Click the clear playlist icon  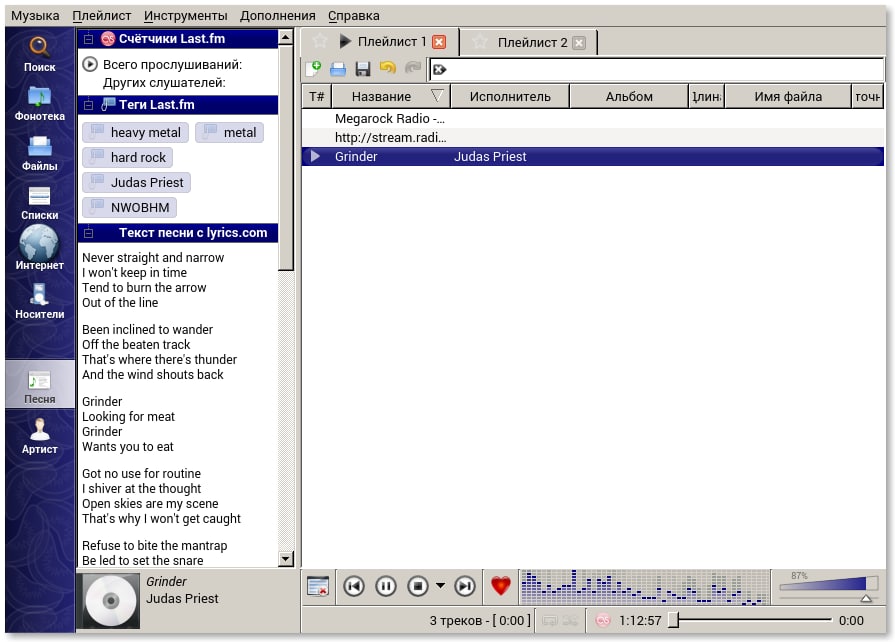(x=318, y=586)
